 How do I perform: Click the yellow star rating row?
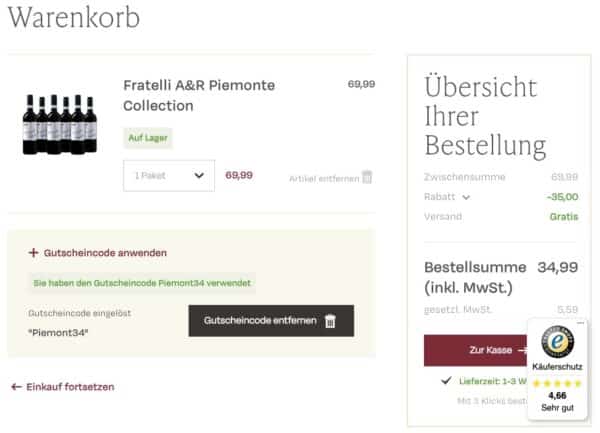point(556,383)
